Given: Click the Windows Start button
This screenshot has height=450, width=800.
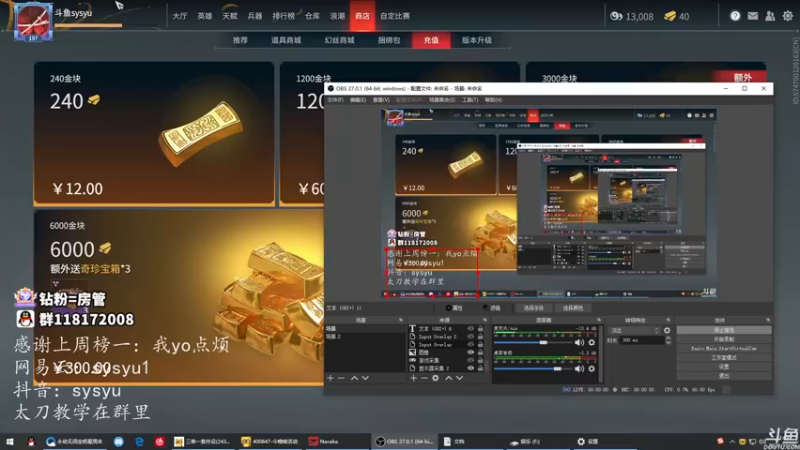Looking at the screenshot, I should click(10, 441).
